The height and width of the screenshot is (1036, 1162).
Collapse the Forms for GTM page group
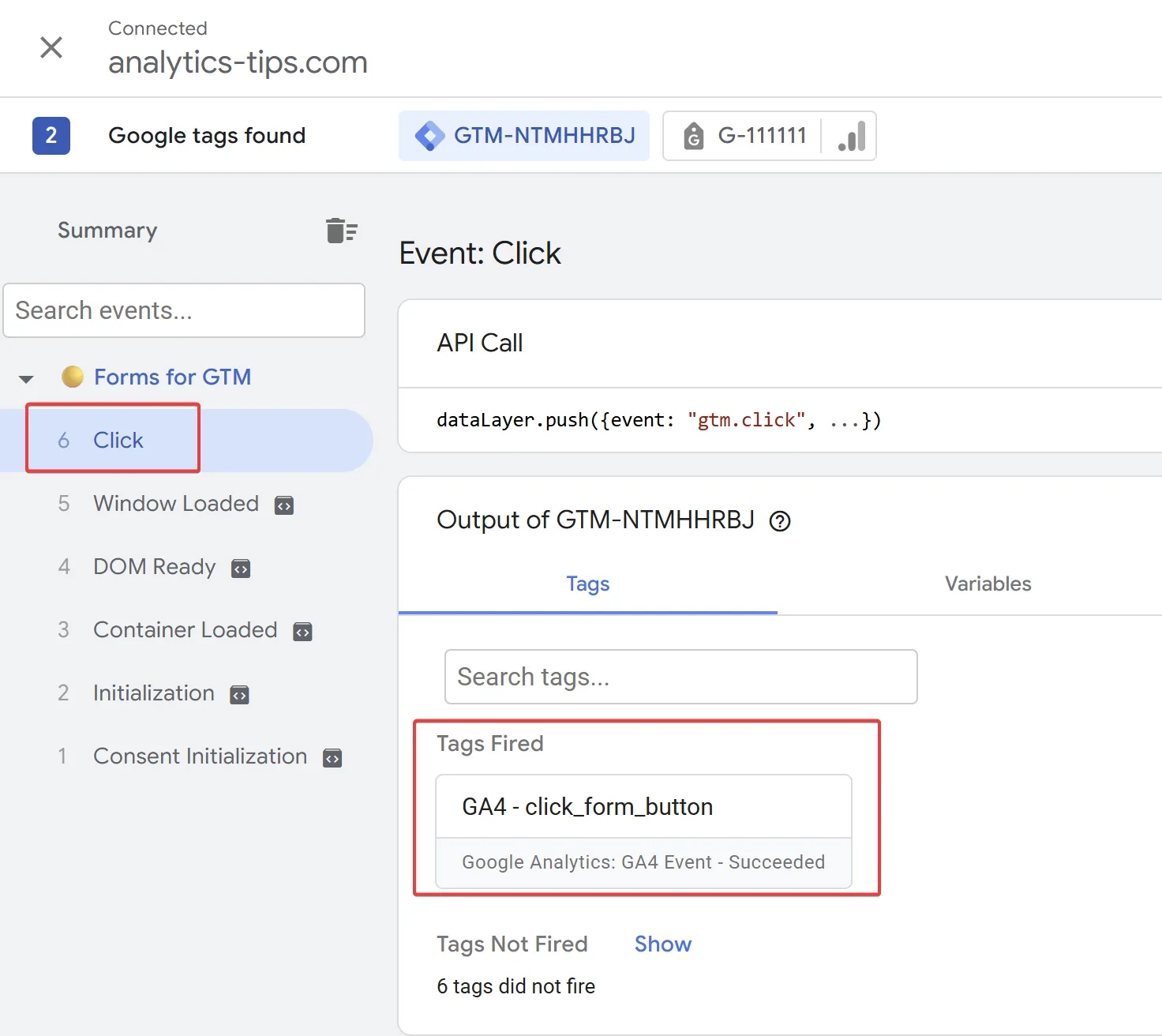point(26,378)
